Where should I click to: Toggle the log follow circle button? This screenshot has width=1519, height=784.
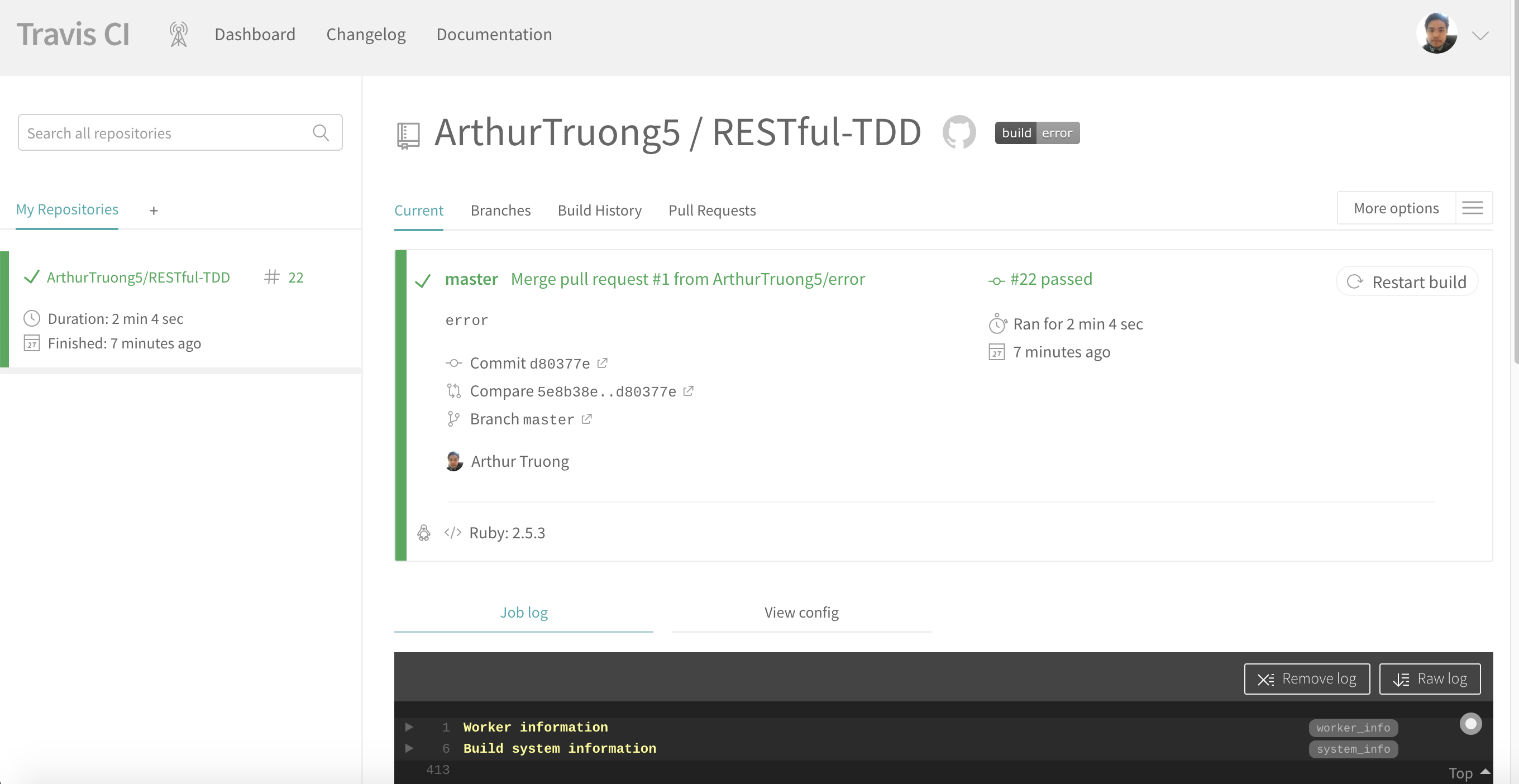1470,723
